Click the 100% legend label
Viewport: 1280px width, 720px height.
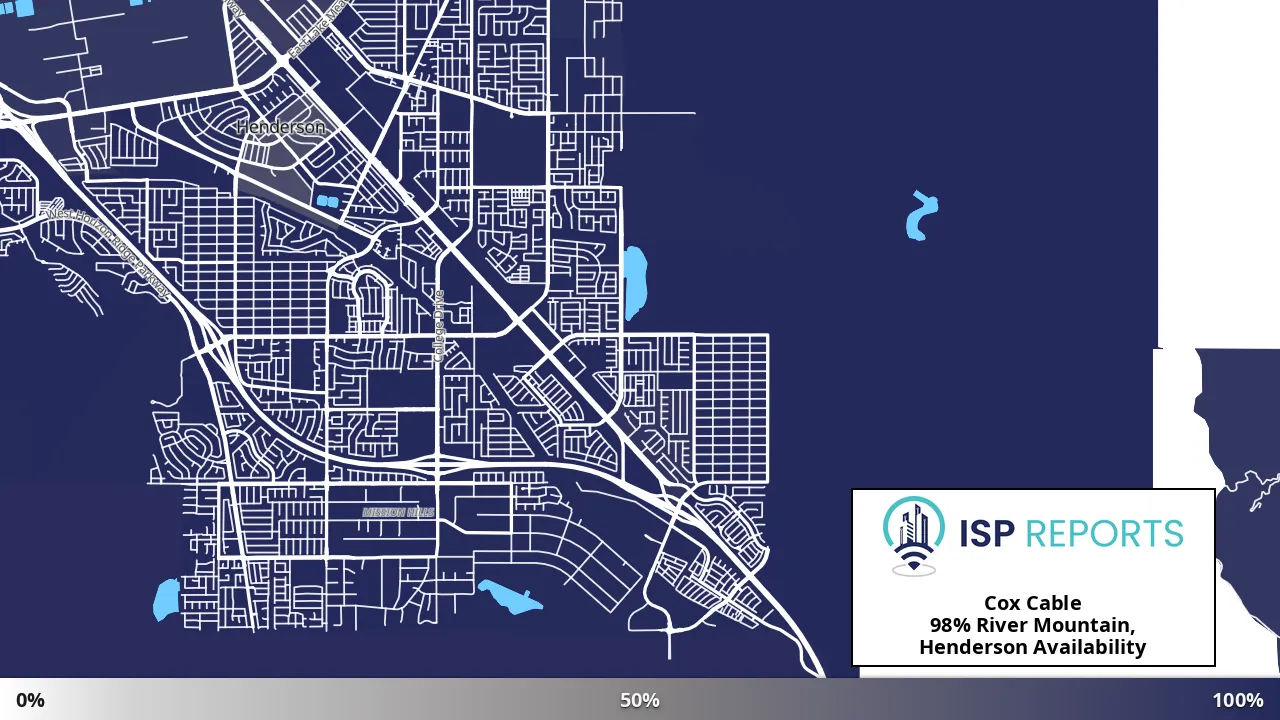[1238, 700]
